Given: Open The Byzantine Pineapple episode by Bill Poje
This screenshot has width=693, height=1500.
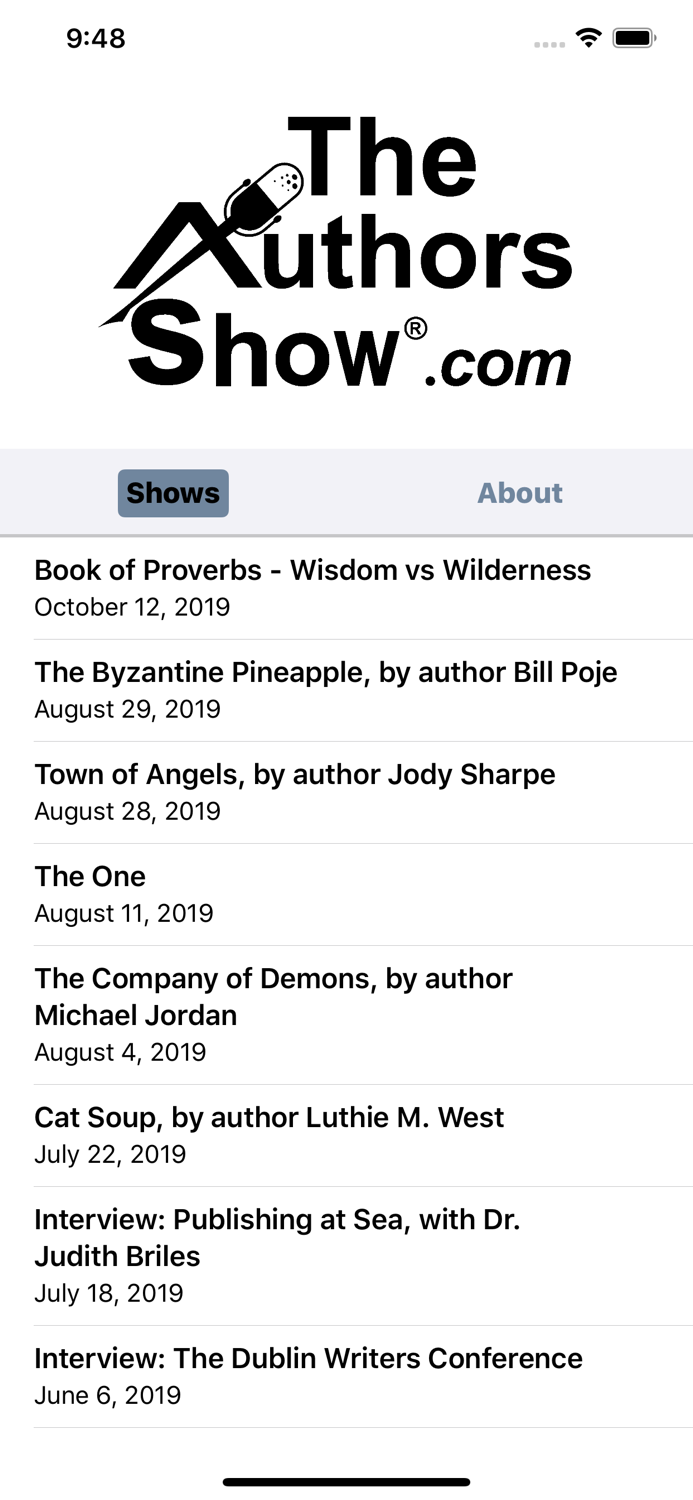Looking at the screenshot, I should pyautogui.click(x=325, y=672).
